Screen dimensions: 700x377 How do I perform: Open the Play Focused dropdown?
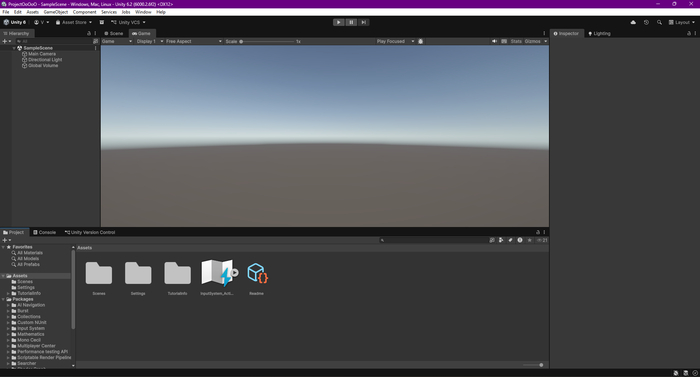click(x=395, y=41)
